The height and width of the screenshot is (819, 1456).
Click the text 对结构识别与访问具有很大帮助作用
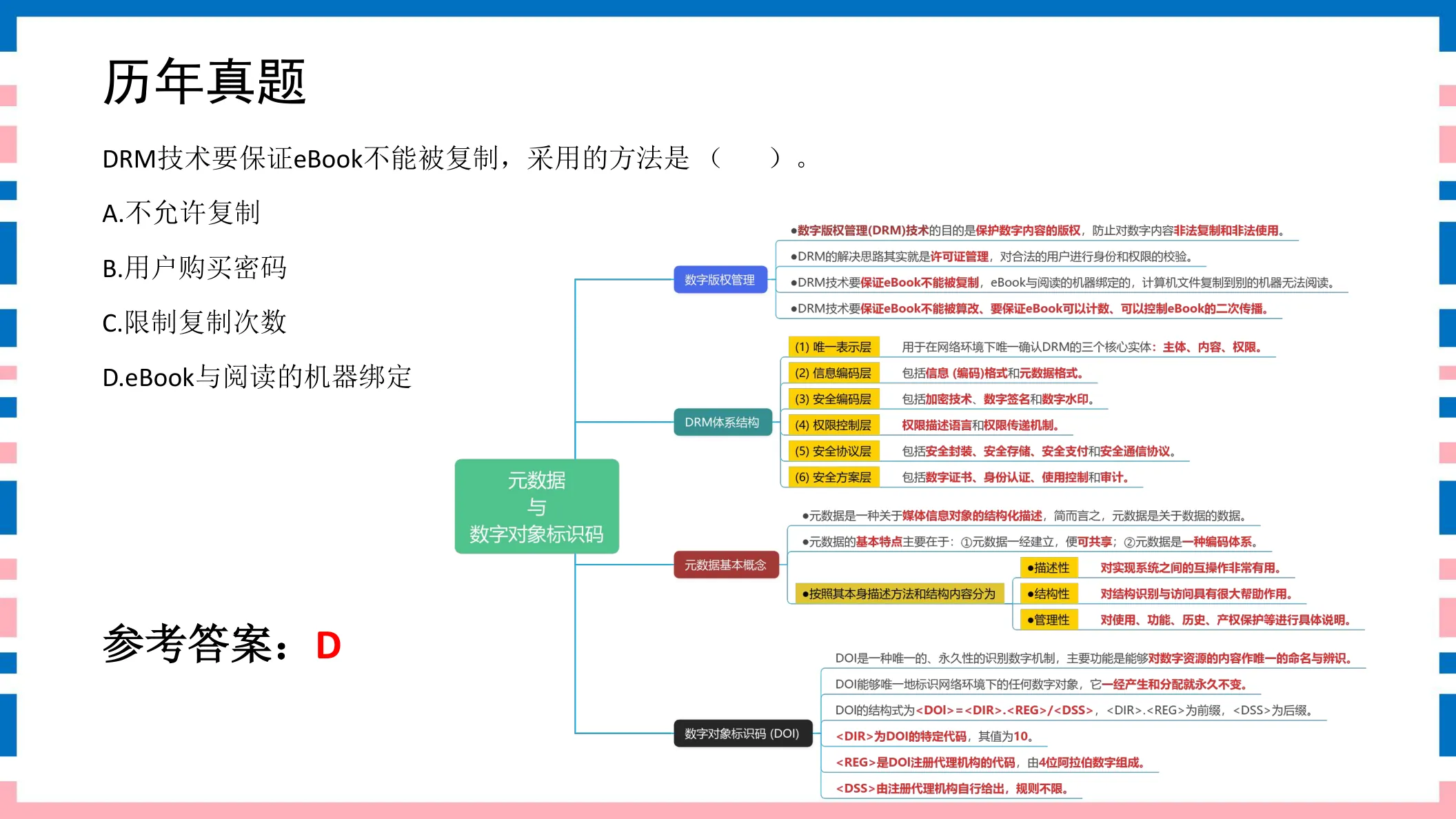(x=1197, y=594)
